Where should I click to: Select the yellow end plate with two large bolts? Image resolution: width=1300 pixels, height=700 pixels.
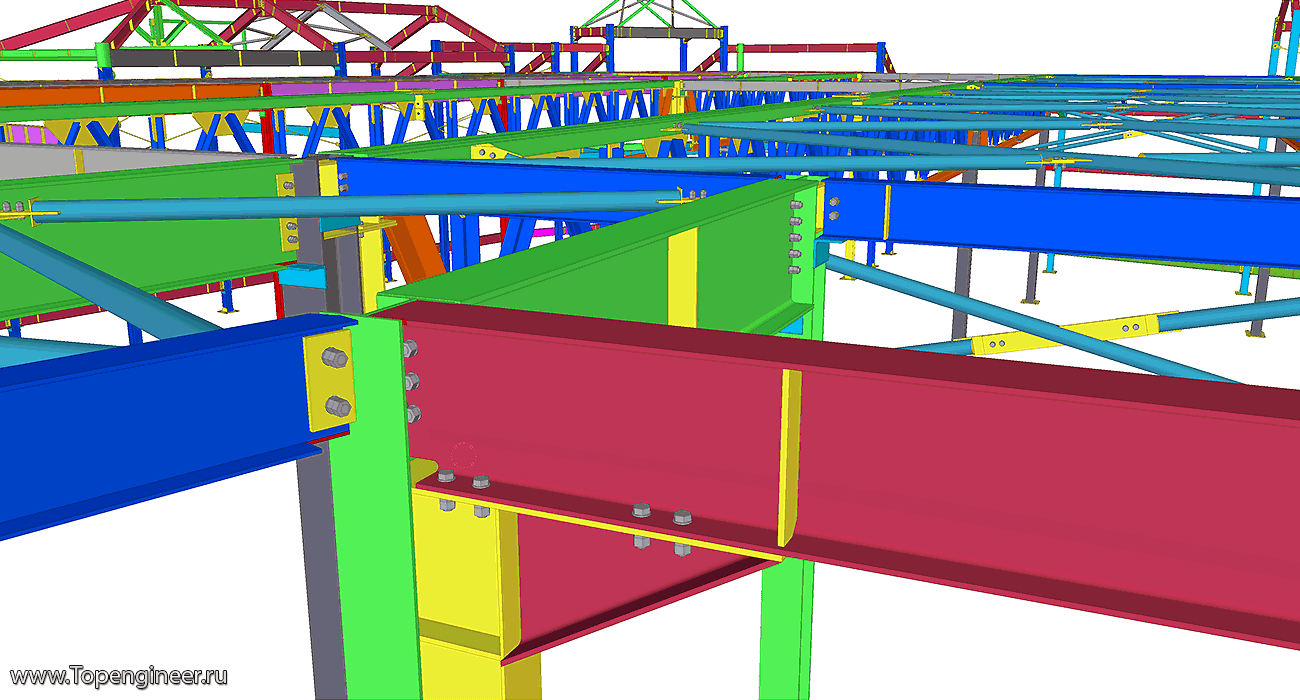pyautogui.click(x=330, y=381)
